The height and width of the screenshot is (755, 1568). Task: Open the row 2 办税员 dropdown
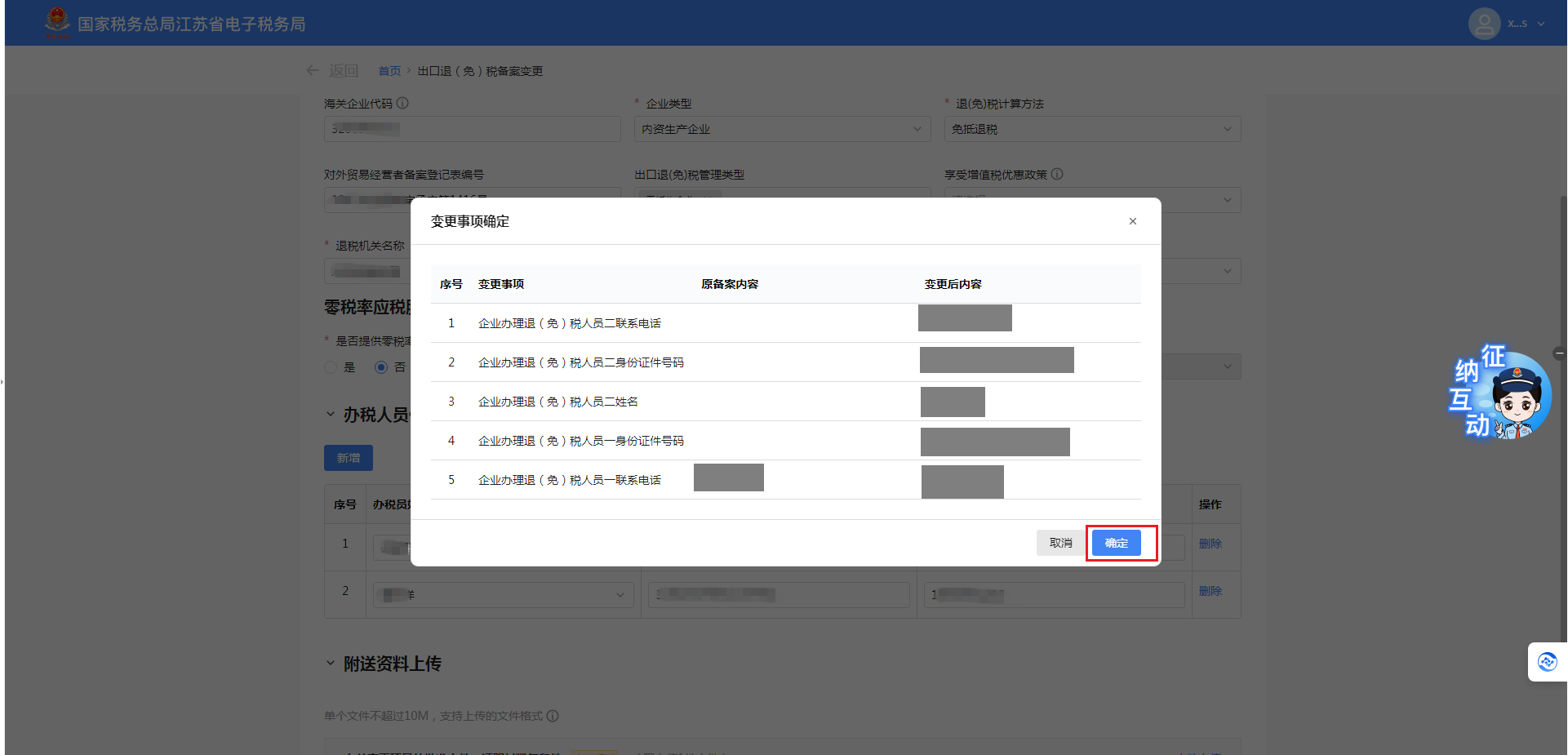coord(504,595)
